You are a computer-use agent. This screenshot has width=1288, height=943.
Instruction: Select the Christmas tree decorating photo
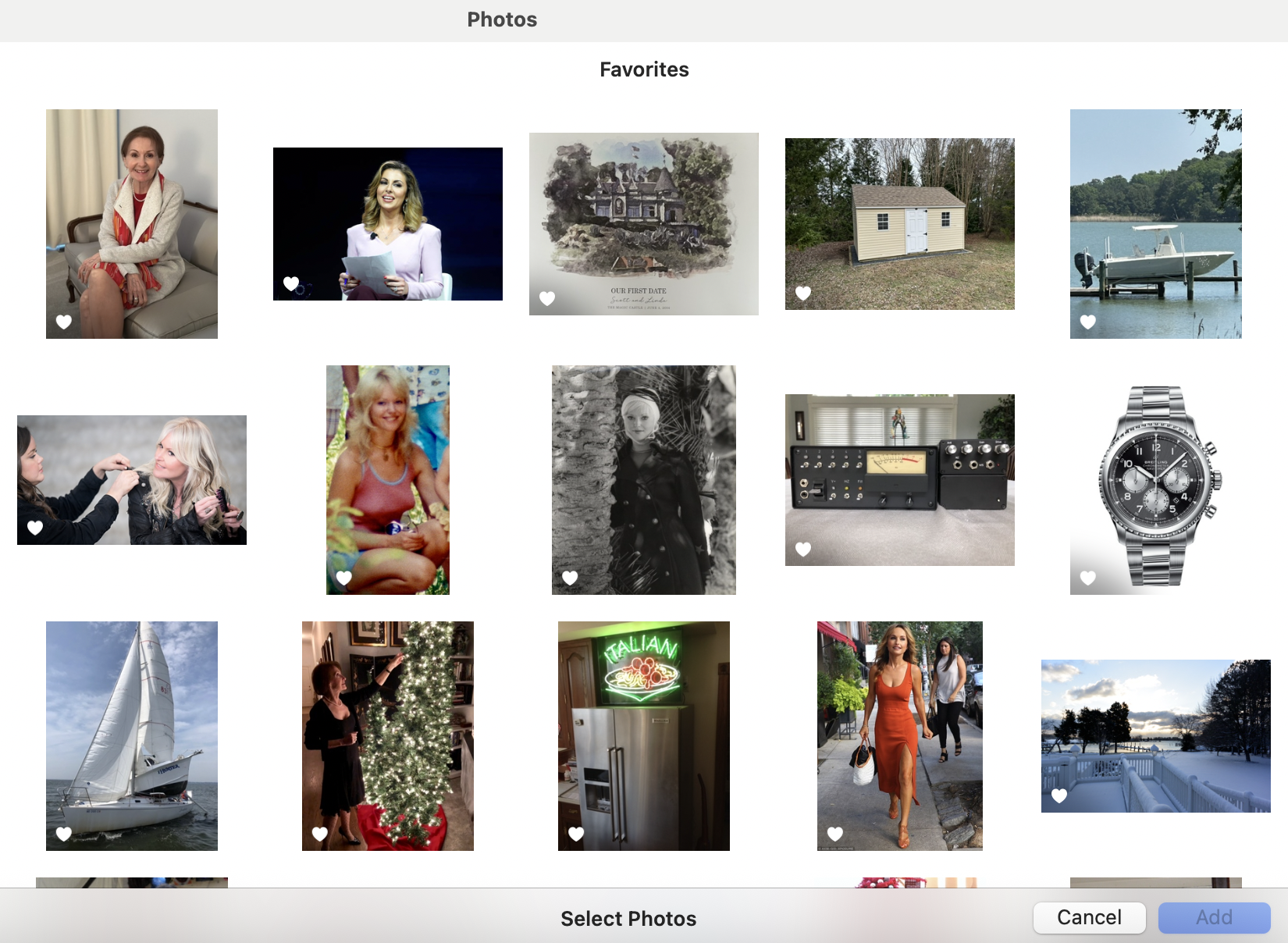(x=387, y=735)
